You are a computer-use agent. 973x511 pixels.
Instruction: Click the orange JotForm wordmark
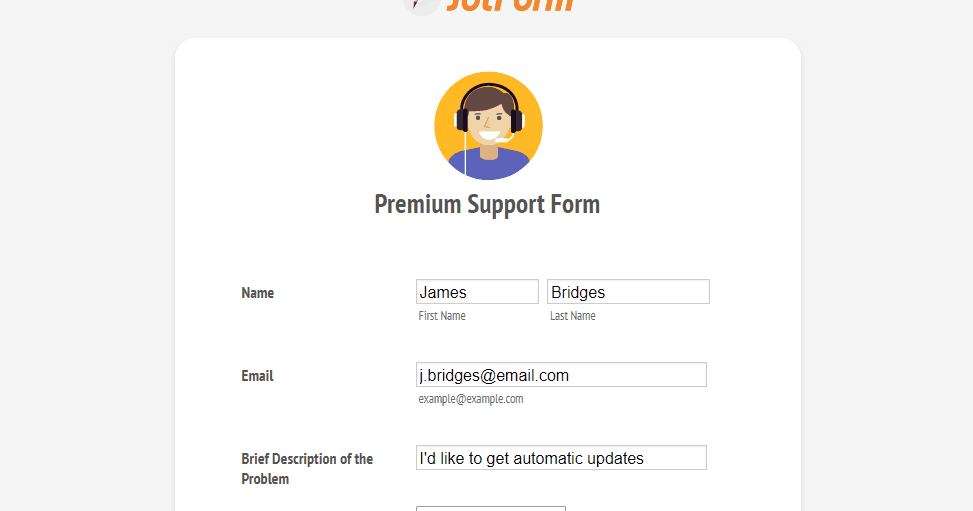click(510, 5)
